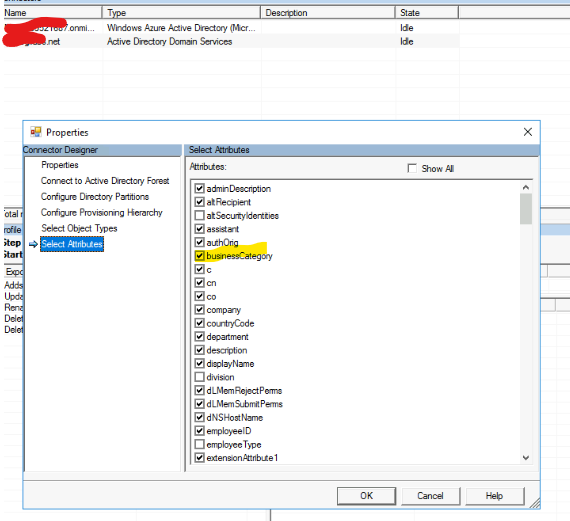Screen dimensions: 570x521
Task: Uncheck the altRecipient attribute
Action: [x=199, y=202]
